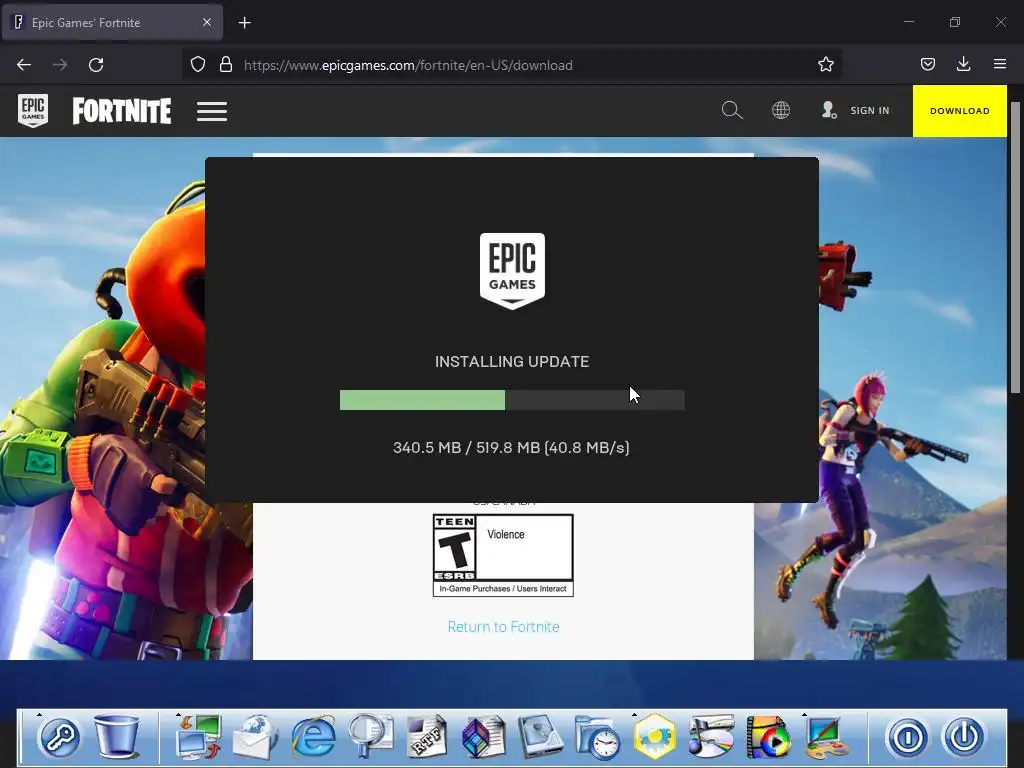Open a new browser tab
This screenshot has height=768, width=1024.
[244, 23]
